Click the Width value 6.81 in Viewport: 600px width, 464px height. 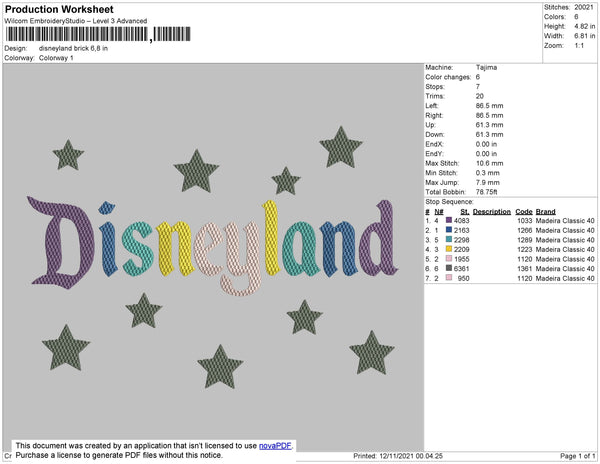(585, 36)
